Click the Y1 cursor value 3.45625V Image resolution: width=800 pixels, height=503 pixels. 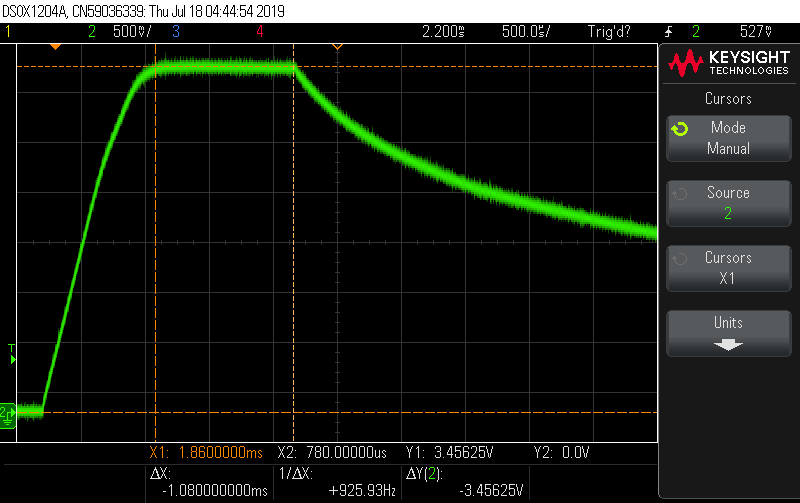pyautogui.click(x=464, y=452)
